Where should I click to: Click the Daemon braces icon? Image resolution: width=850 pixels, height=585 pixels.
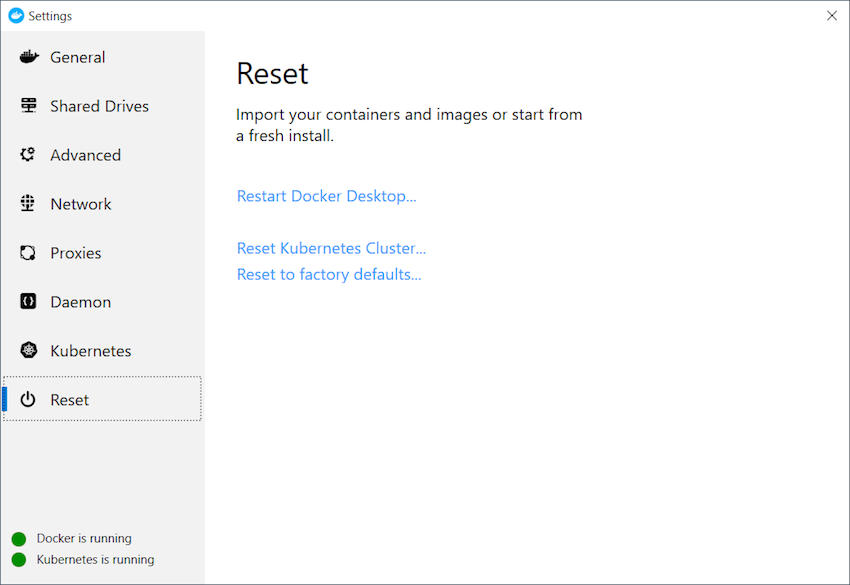point(28,301)
